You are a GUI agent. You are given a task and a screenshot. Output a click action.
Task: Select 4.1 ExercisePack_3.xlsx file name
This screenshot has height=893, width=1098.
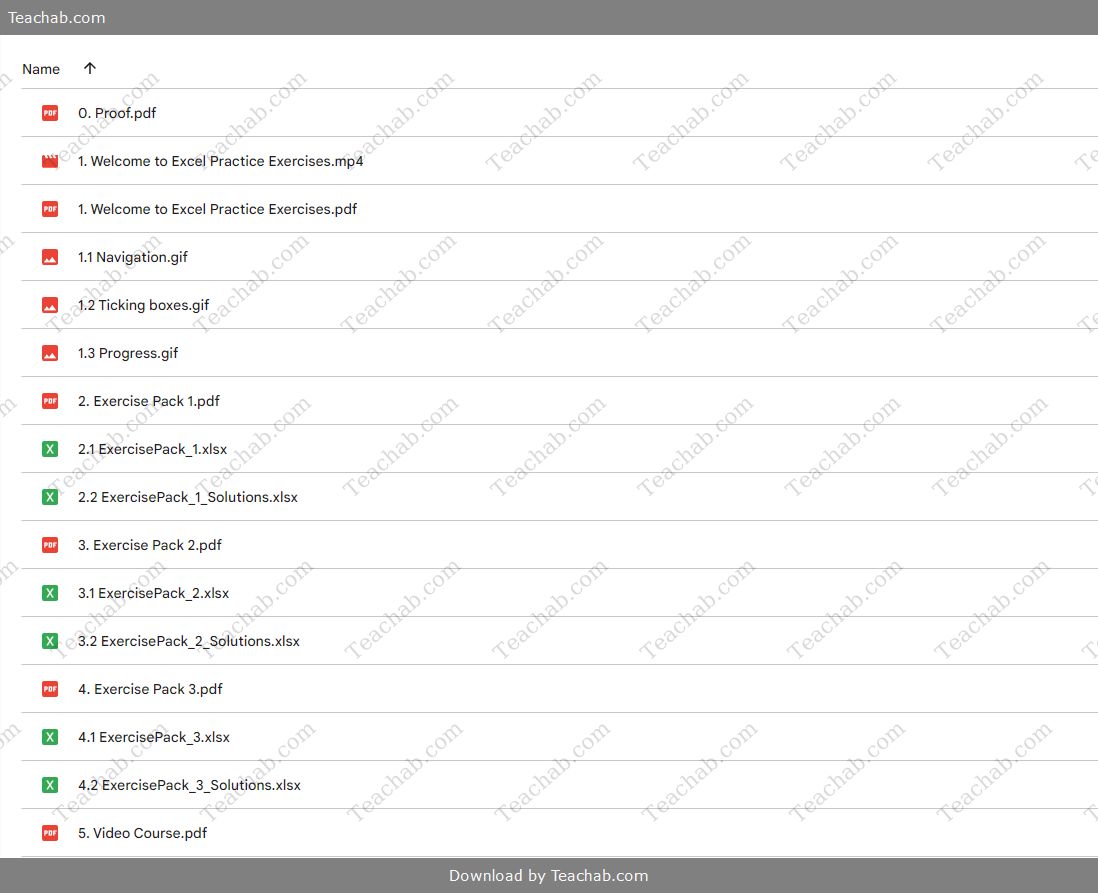(154, 737)
